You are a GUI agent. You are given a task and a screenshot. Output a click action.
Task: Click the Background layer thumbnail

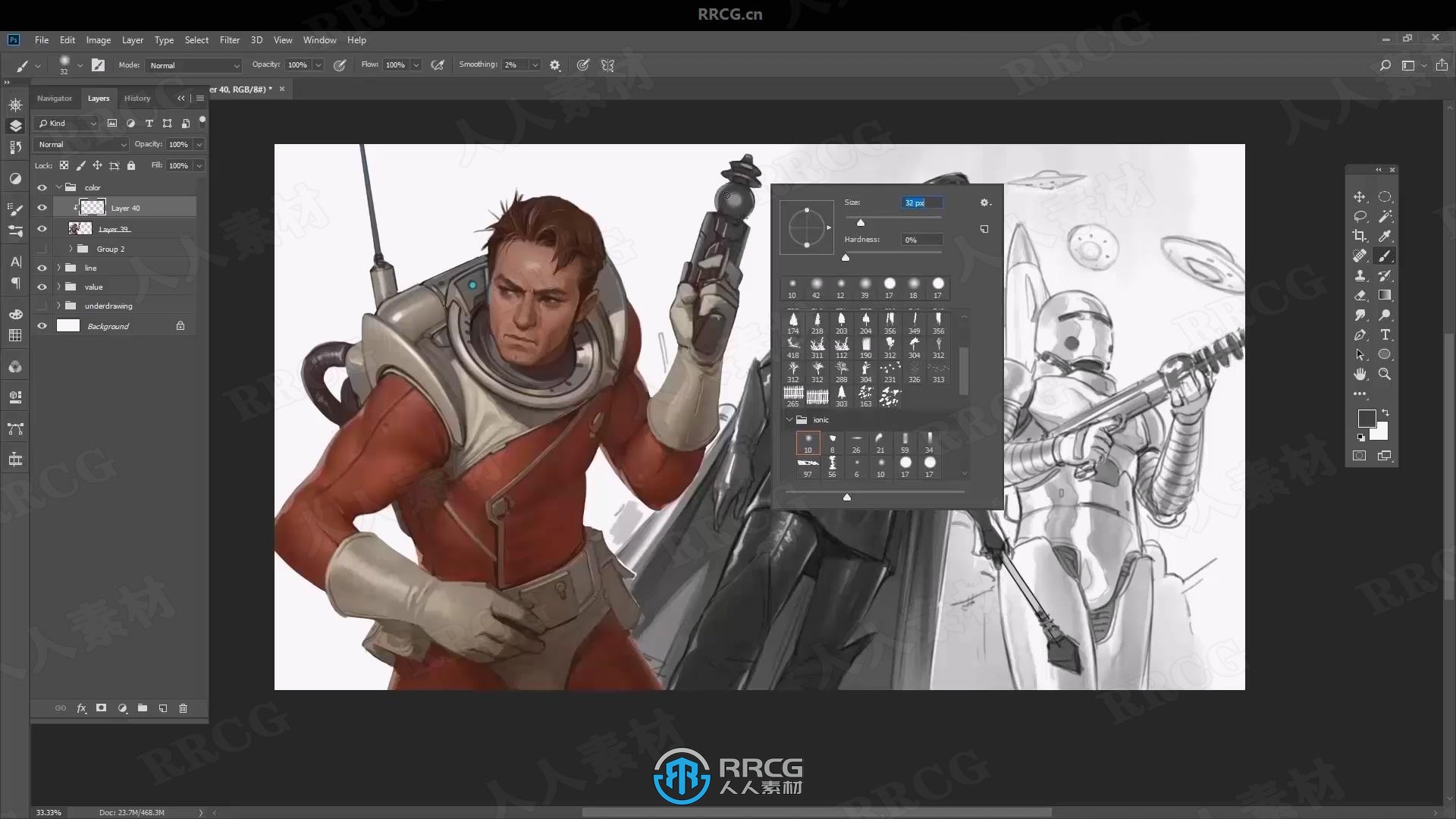(x=68, y=326)
